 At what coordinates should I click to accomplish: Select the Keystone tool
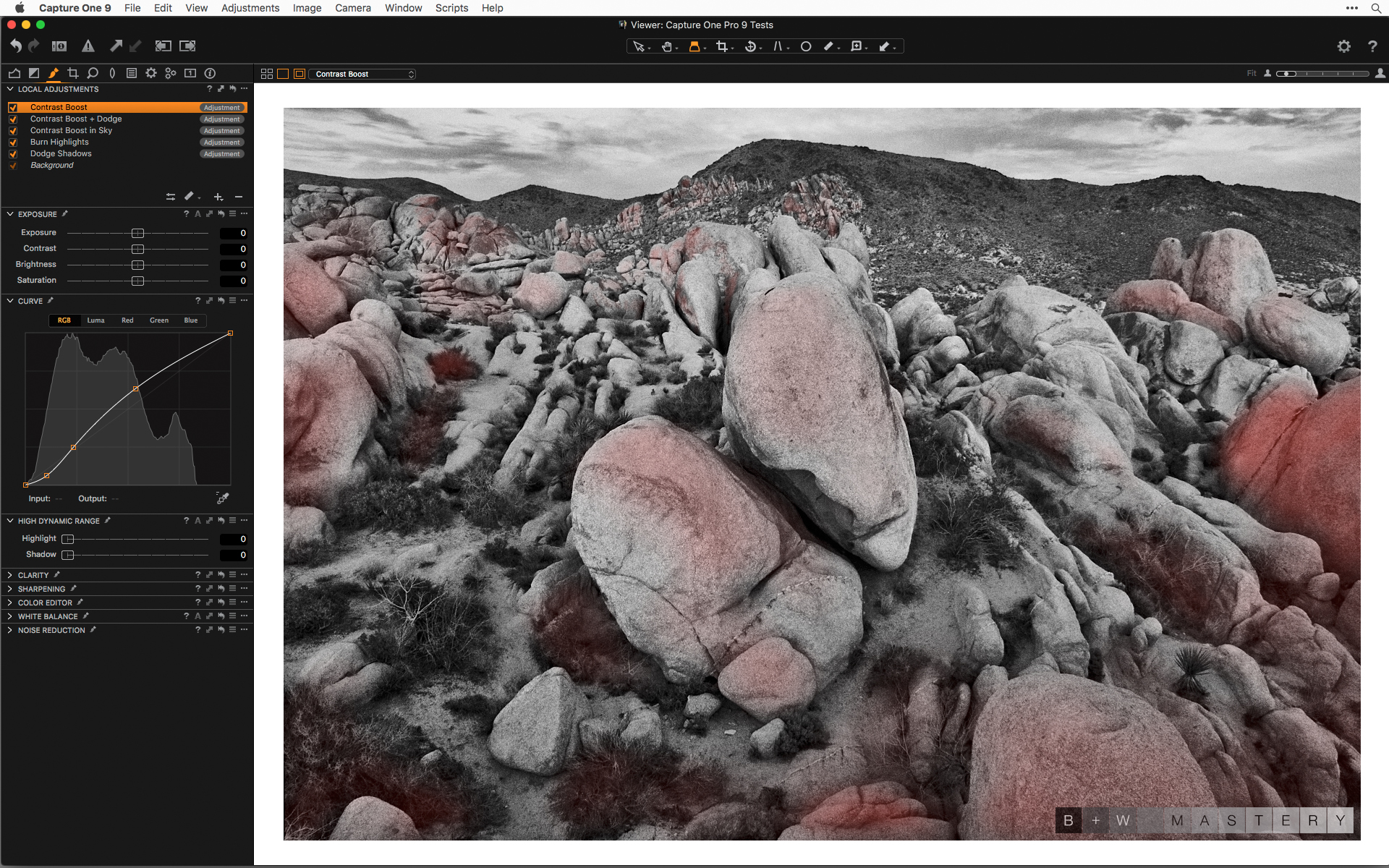coord(778,46)
